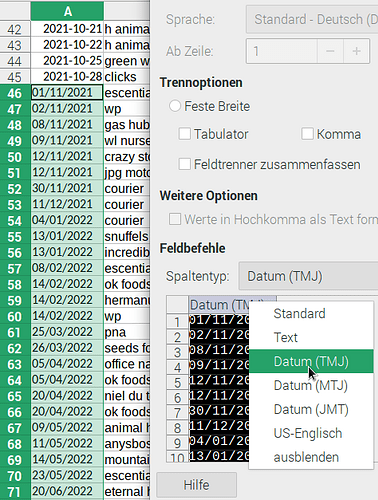The width and height of the screenshot is (378, 500).
Task: Select row header 46
Action: (15, 93)
